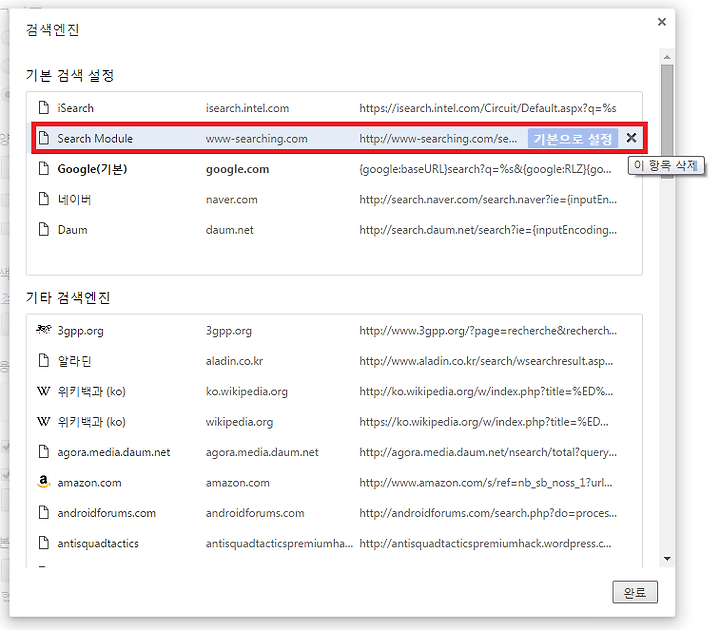Click the daum.net keyword

tap(230, 230)
